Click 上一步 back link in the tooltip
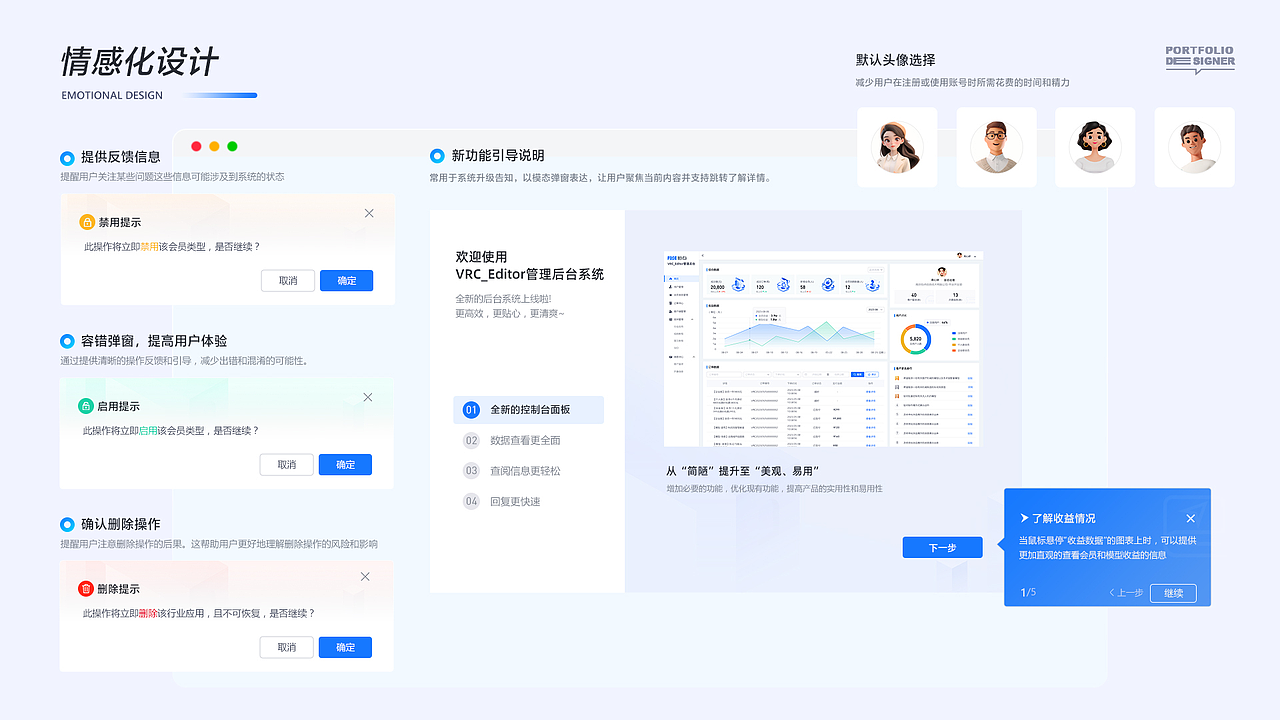 1126,592
